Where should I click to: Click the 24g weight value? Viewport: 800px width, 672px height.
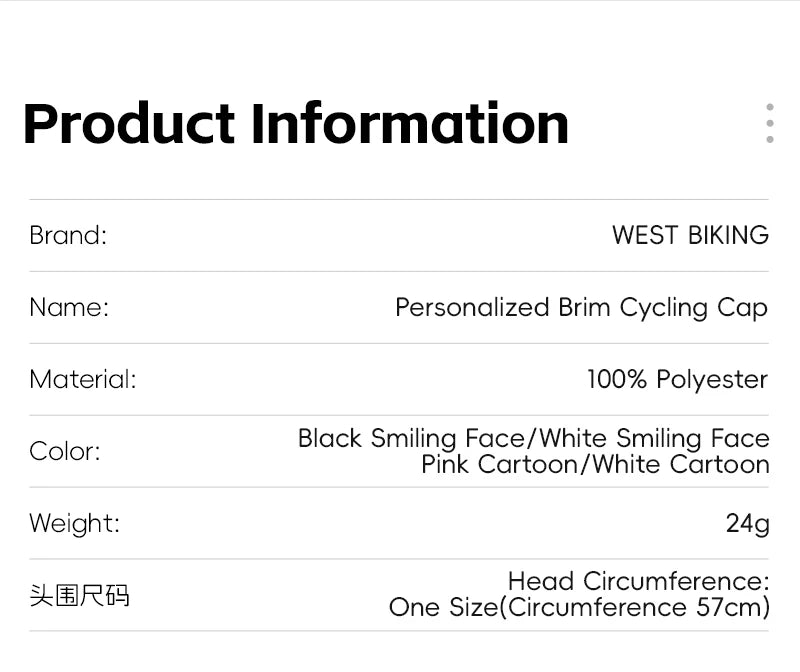point(747,523)
